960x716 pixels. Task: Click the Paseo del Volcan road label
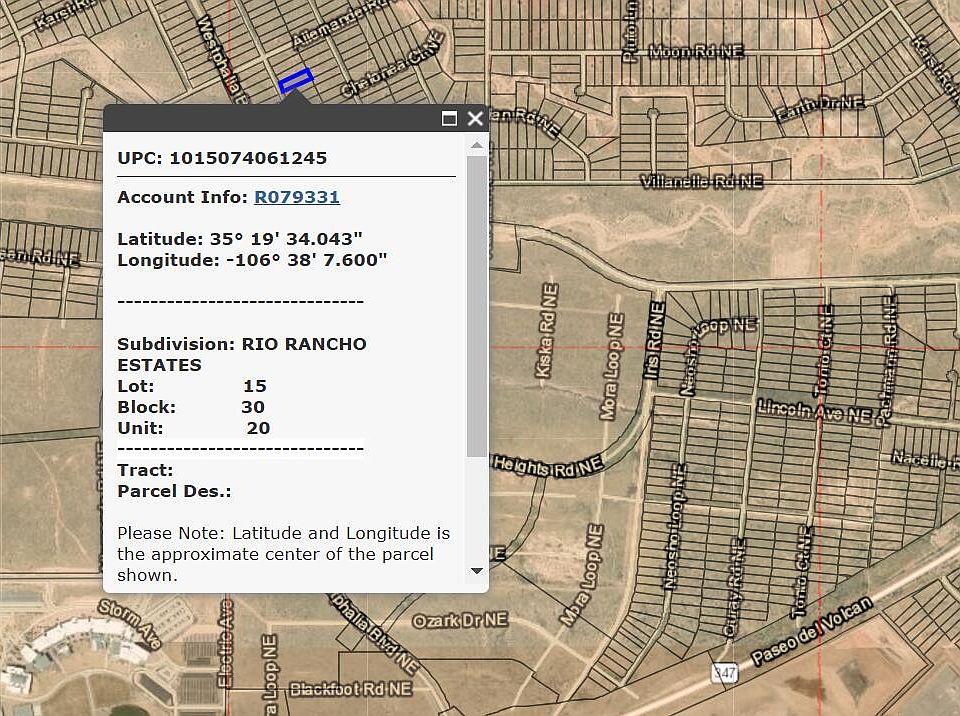pyautogui.click(x=812, y=633)
